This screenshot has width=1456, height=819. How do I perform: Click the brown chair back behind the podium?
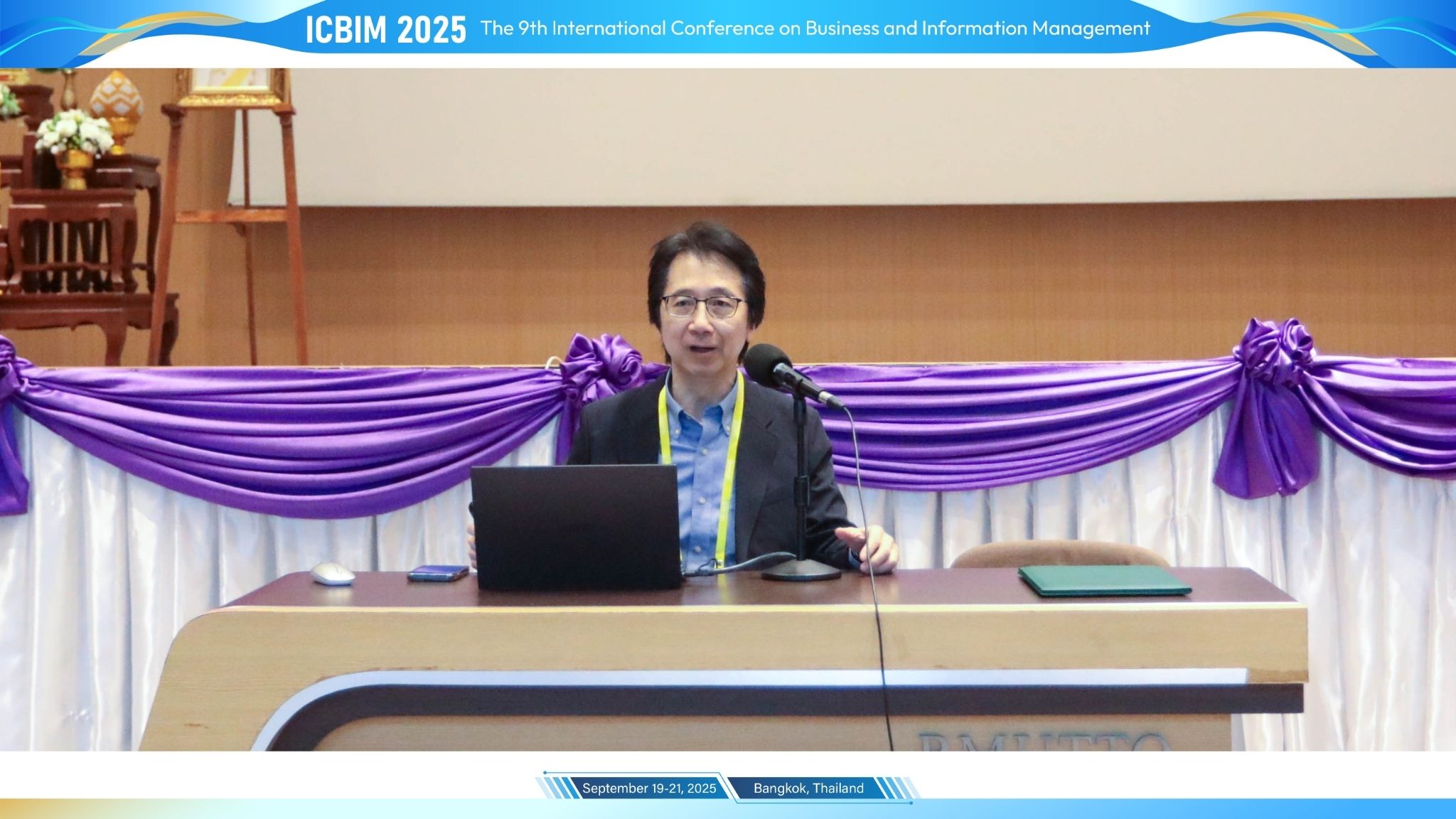(1059, 555)
